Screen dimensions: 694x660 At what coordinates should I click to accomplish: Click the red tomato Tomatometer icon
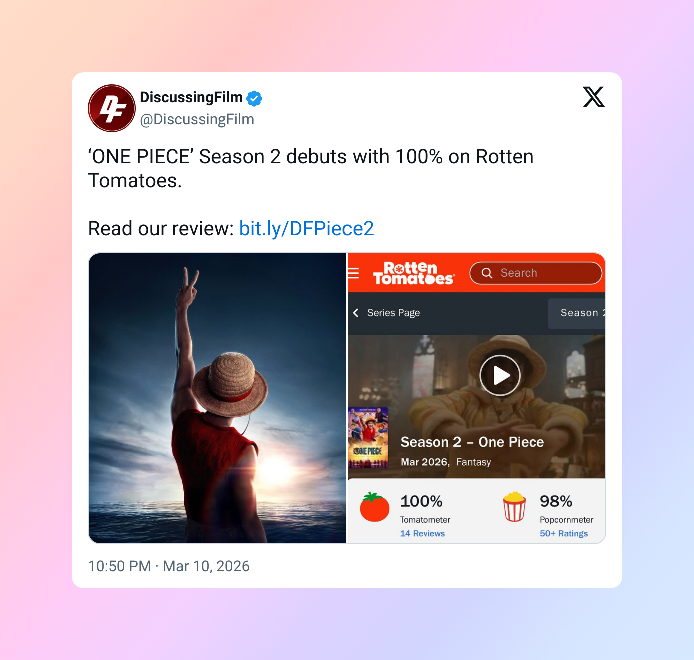click(374, 507)
